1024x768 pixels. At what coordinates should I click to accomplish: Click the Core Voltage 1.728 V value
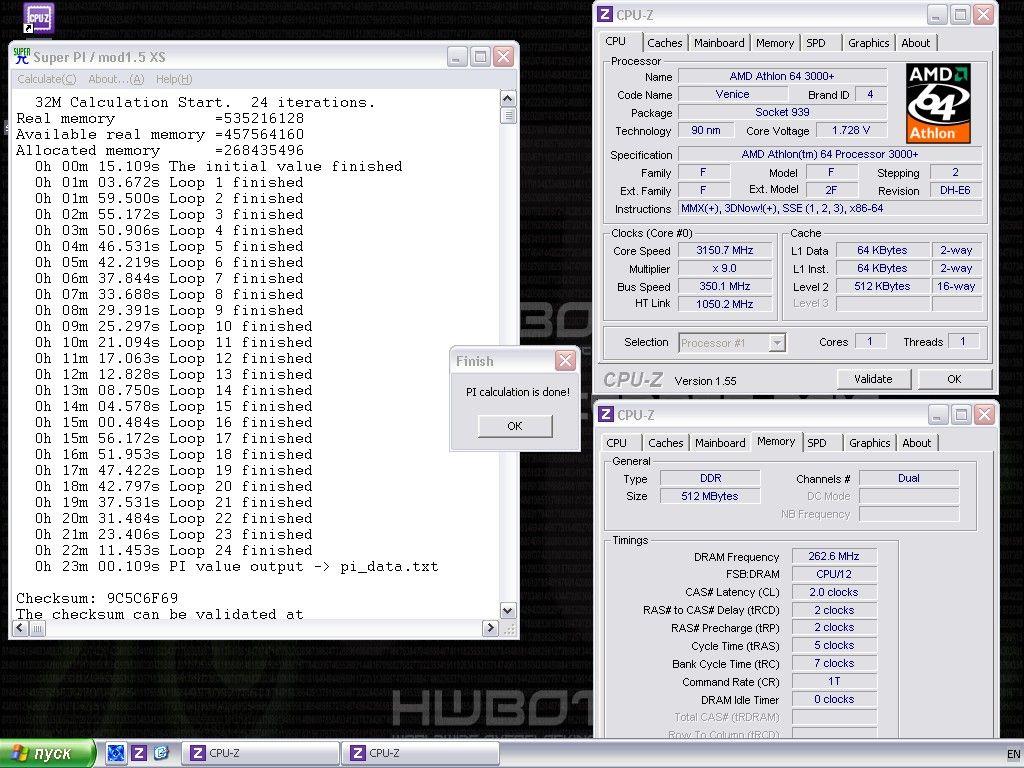click(x=850, y=130)
